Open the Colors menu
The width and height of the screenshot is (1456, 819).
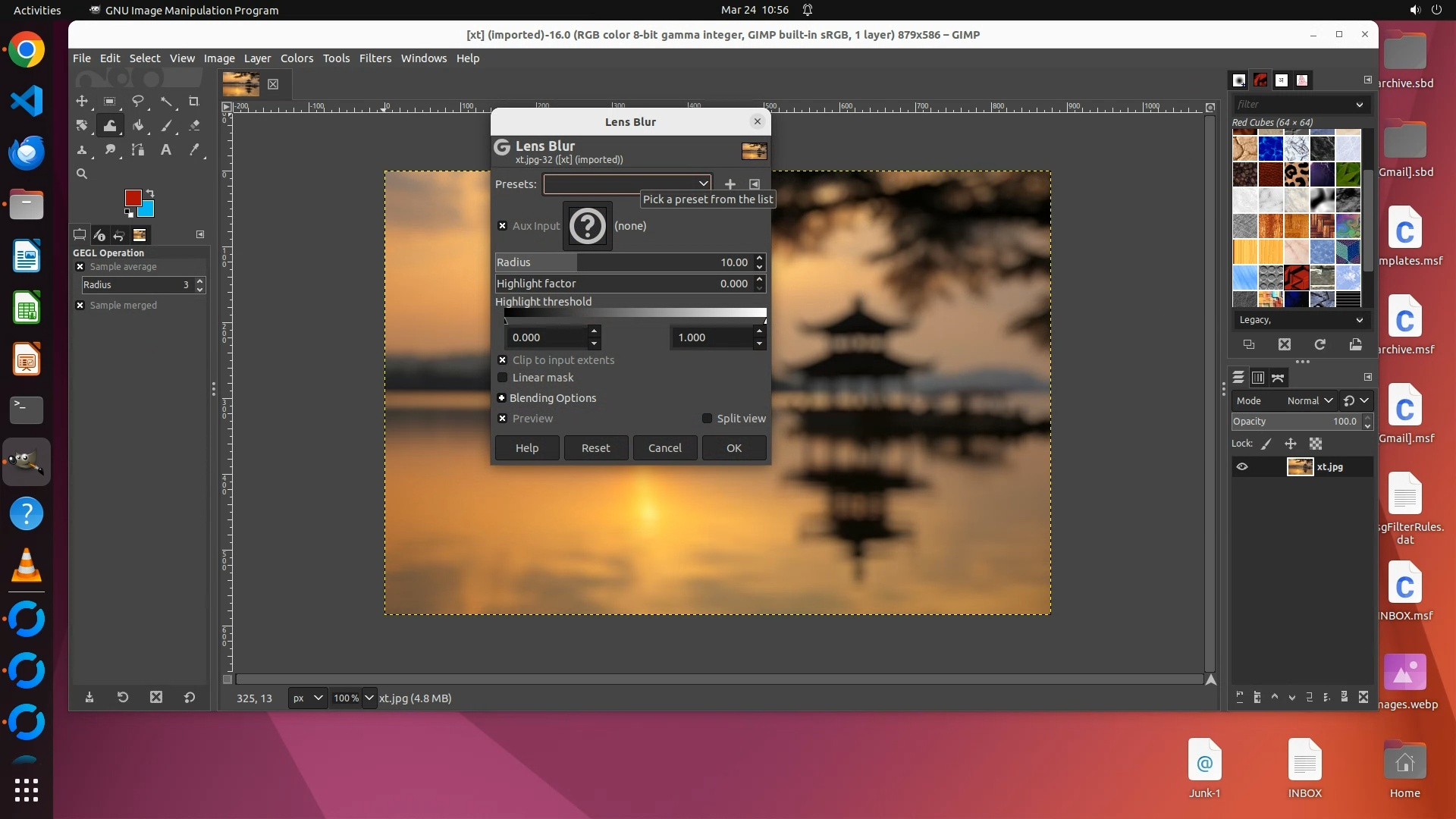coord(297,58)
